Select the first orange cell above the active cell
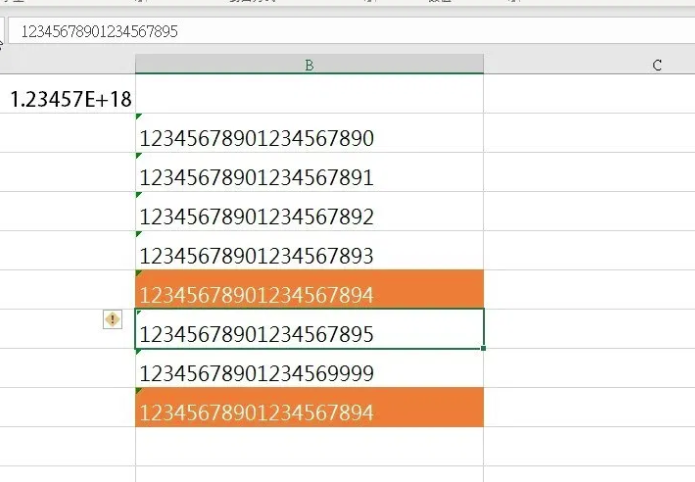This screenshot has height=482, width=695. point(309,289)
